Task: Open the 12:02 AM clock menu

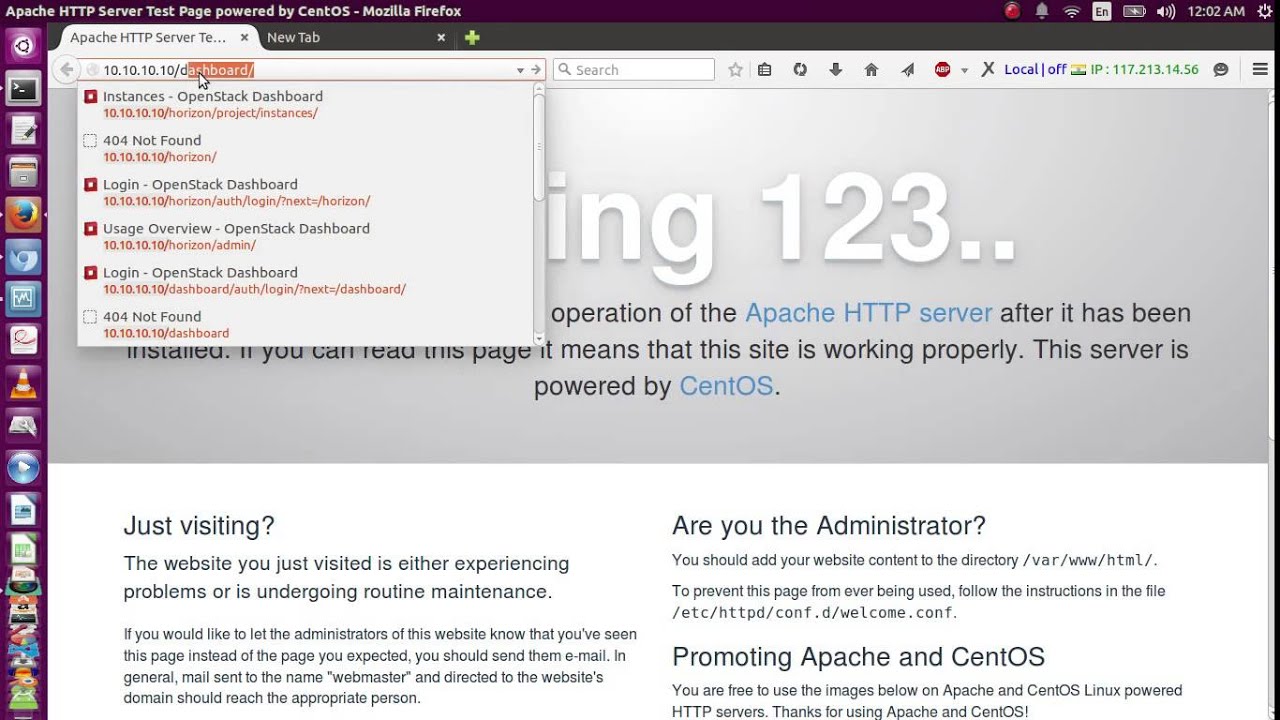Action: coord(1216,11)
